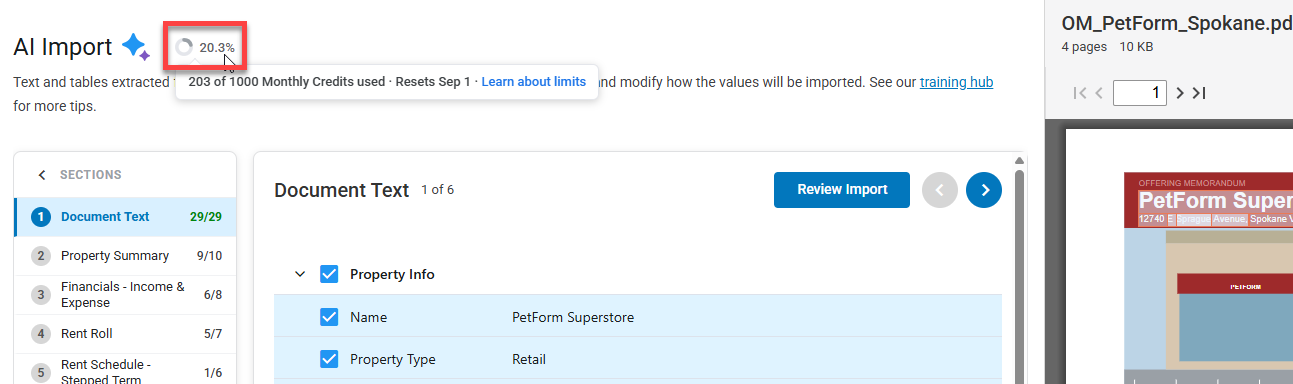Jump to last PDF page

[x=1199, y=93]
